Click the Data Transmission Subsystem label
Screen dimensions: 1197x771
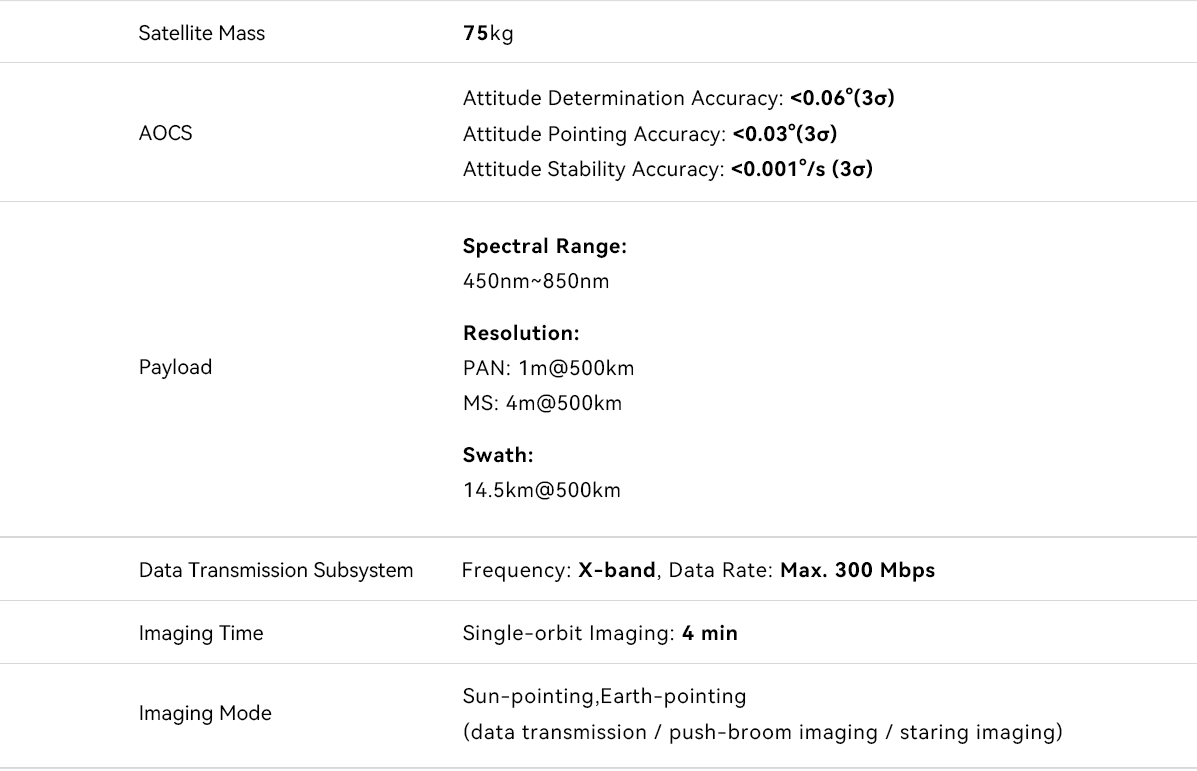click(x=275, y=570)
